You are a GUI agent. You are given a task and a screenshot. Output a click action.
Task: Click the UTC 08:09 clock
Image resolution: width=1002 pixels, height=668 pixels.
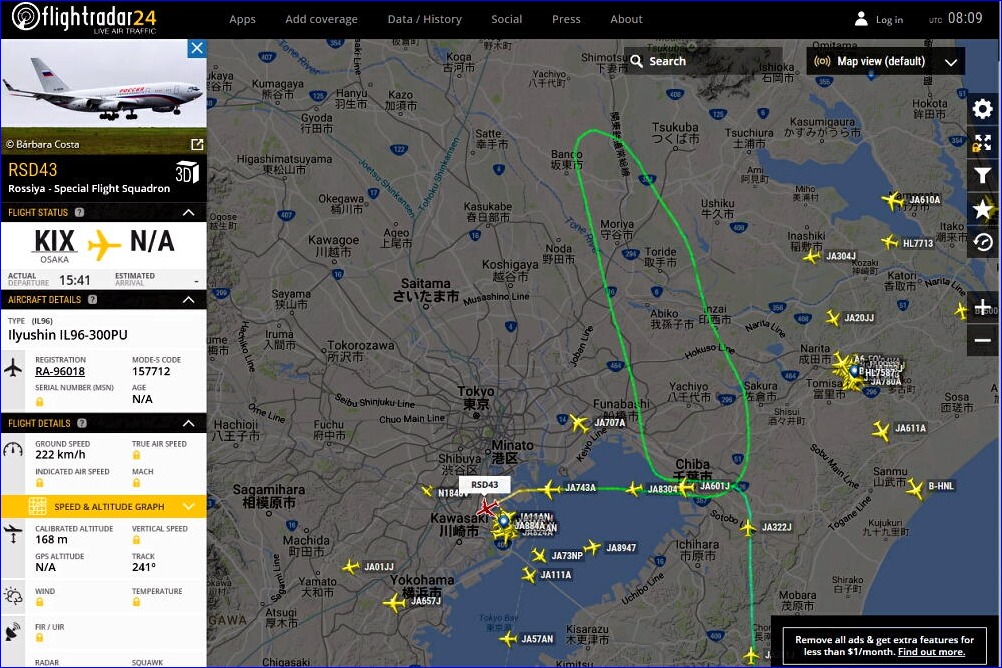956,19
